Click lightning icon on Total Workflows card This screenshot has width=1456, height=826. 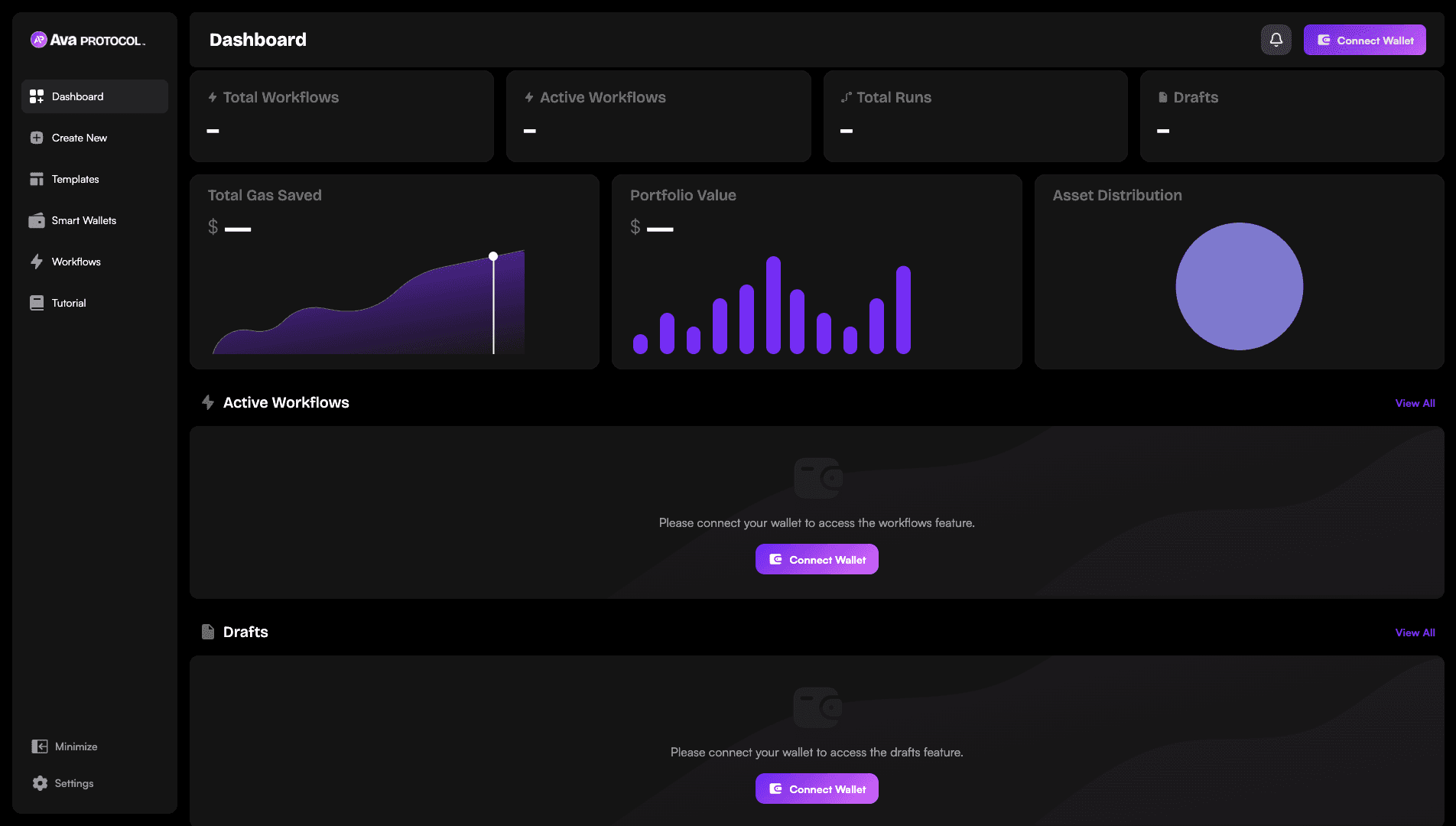click(x=213, y=97)
